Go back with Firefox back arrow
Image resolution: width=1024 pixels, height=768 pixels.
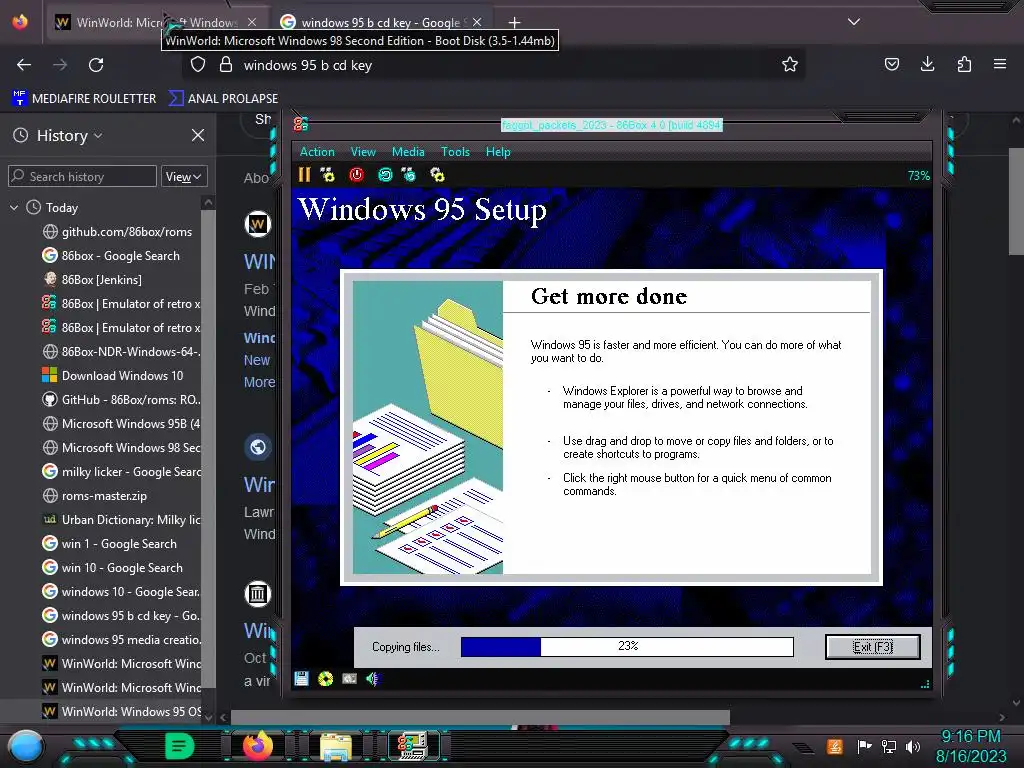point(24,65)
